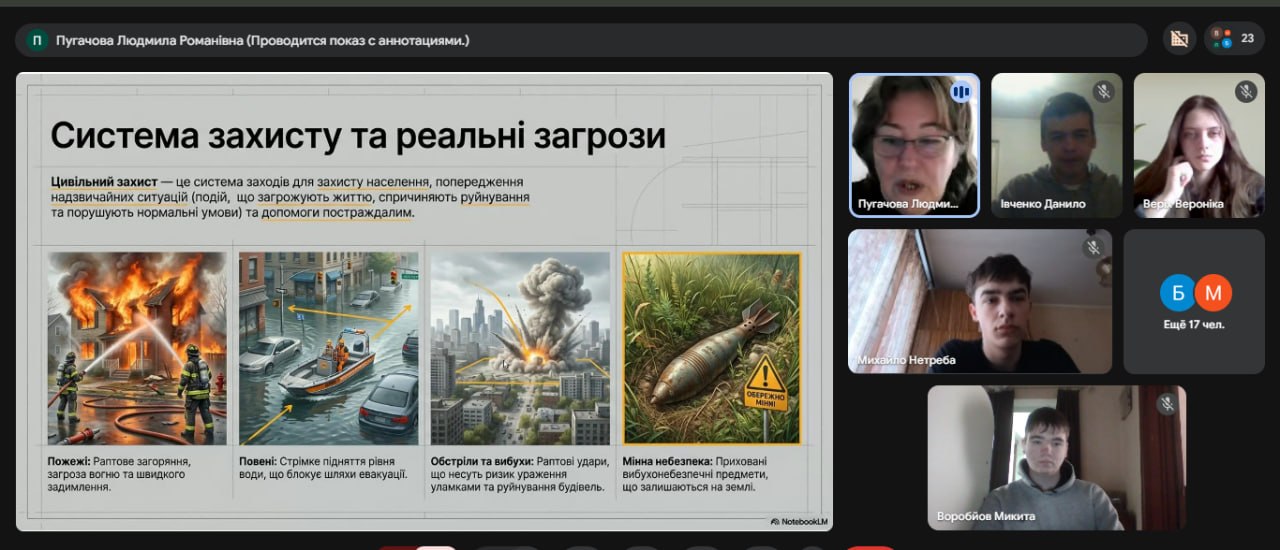Select the Пугачова Людмила video tile
The width and height of the screenshot is (1280, 550).
tap(914, 145)
